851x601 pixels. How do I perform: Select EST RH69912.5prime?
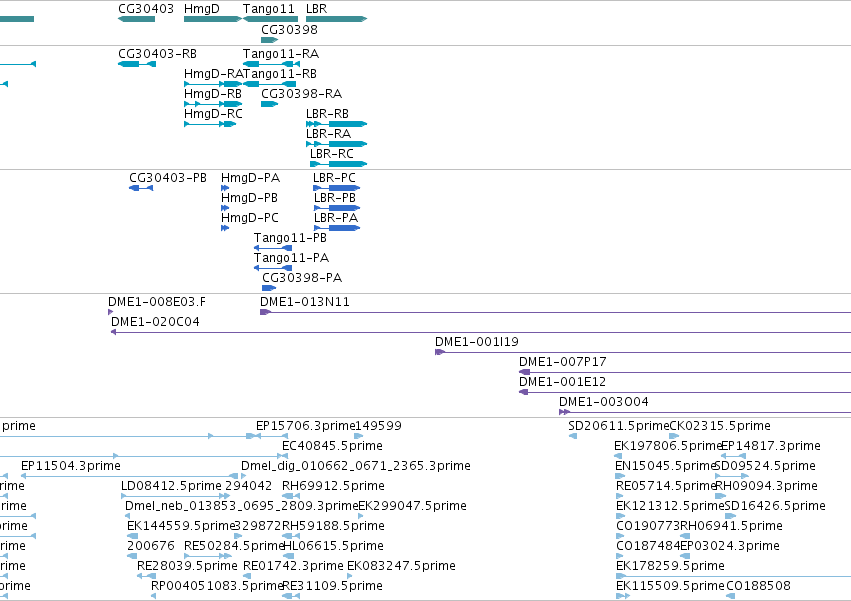coord(333,486)
